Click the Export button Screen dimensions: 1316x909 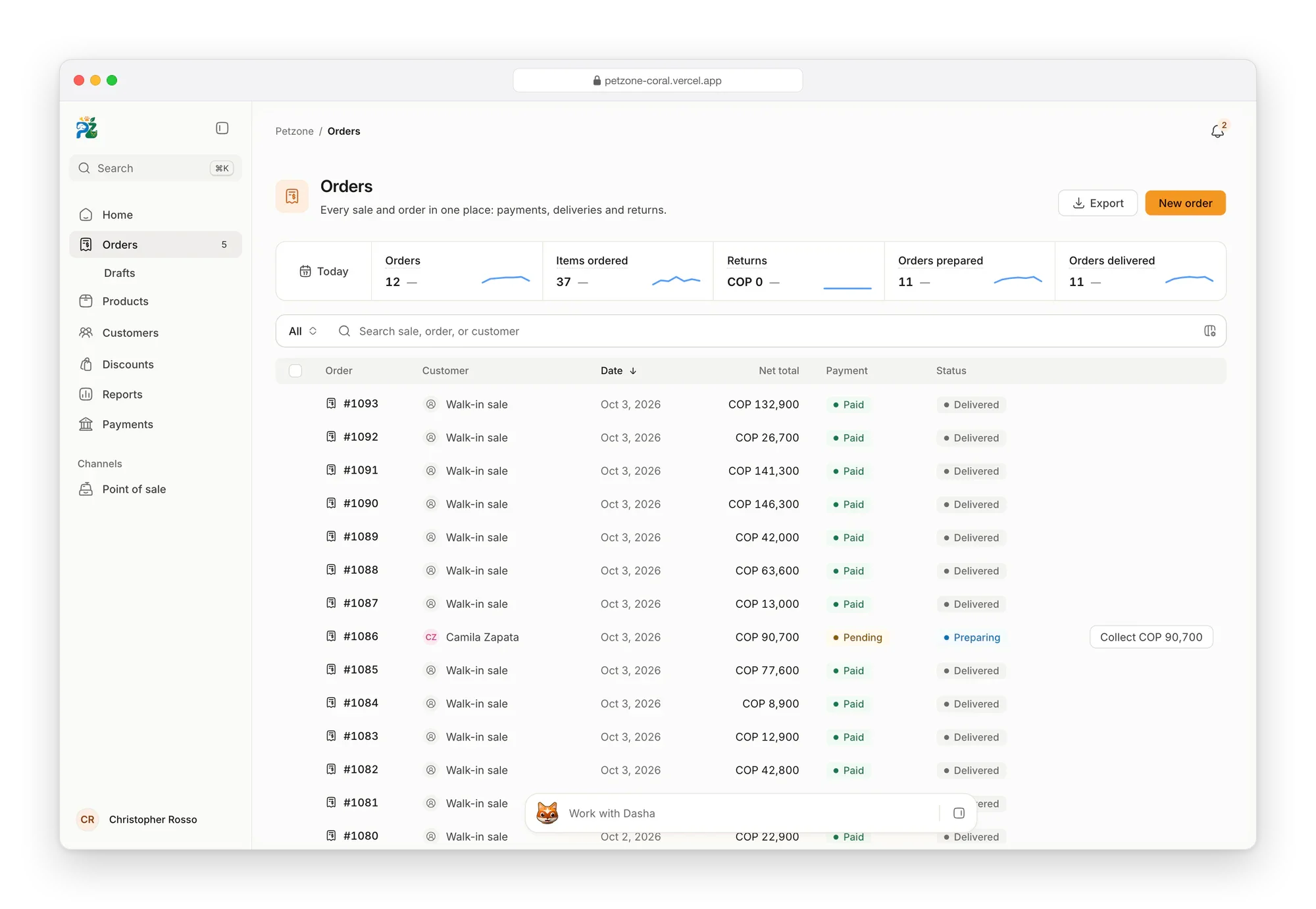click(1098, 203)
